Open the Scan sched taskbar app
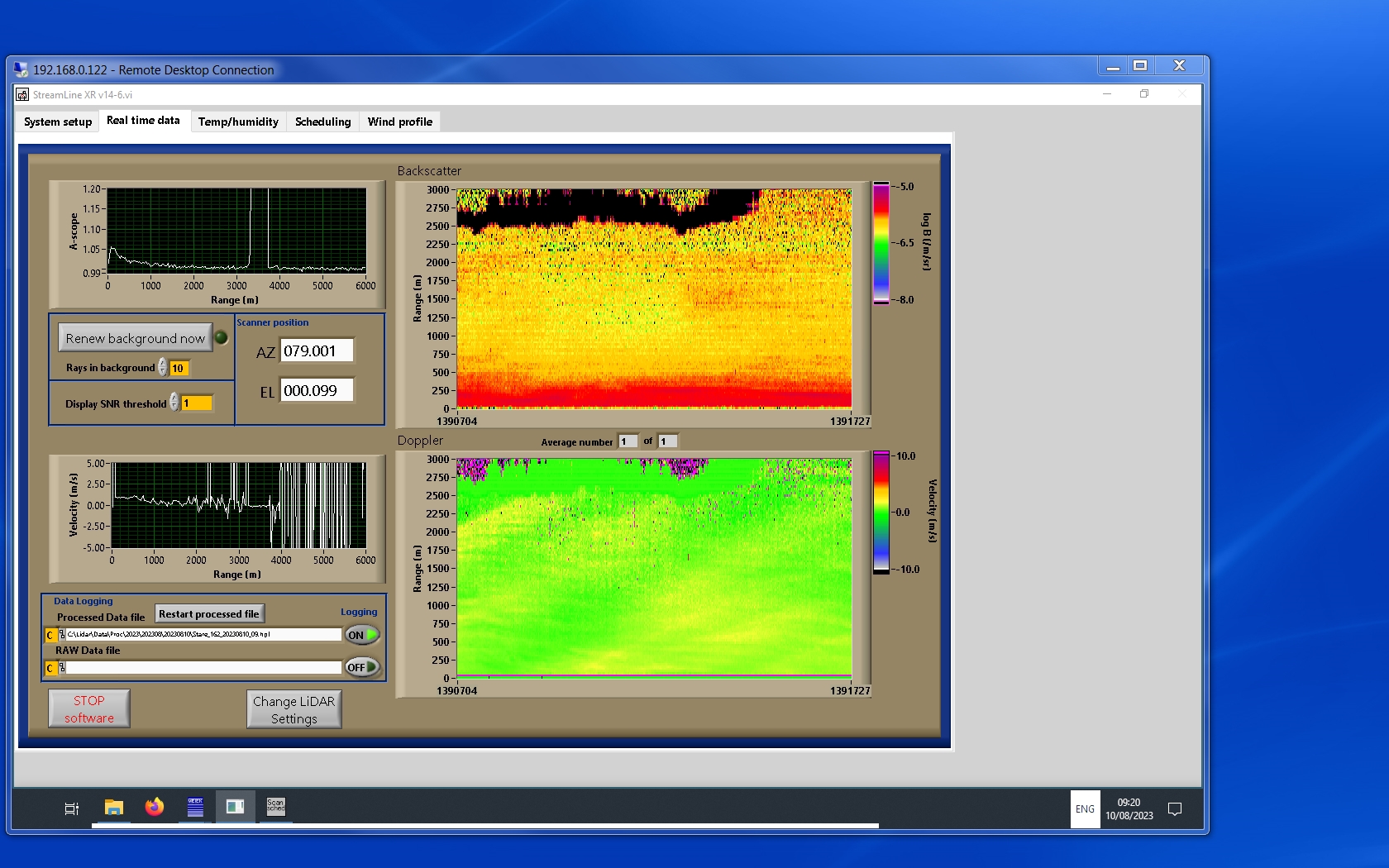Viewport: 1389px width, 868px height. click(x=276, y=807)
